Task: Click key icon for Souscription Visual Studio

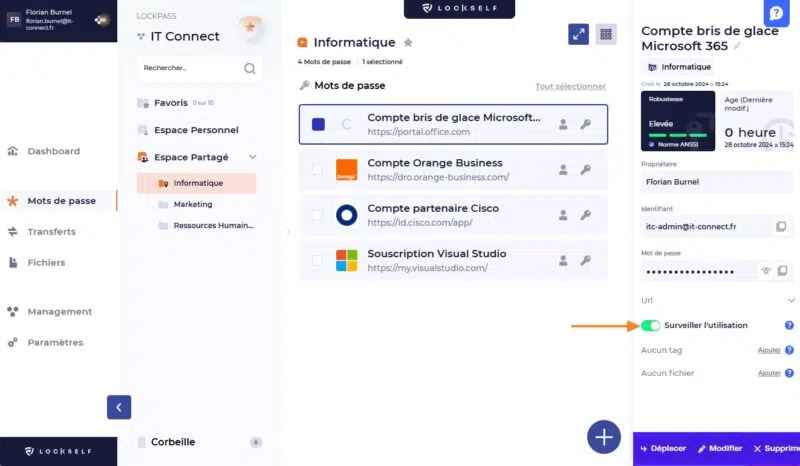Action: (586, 260)
